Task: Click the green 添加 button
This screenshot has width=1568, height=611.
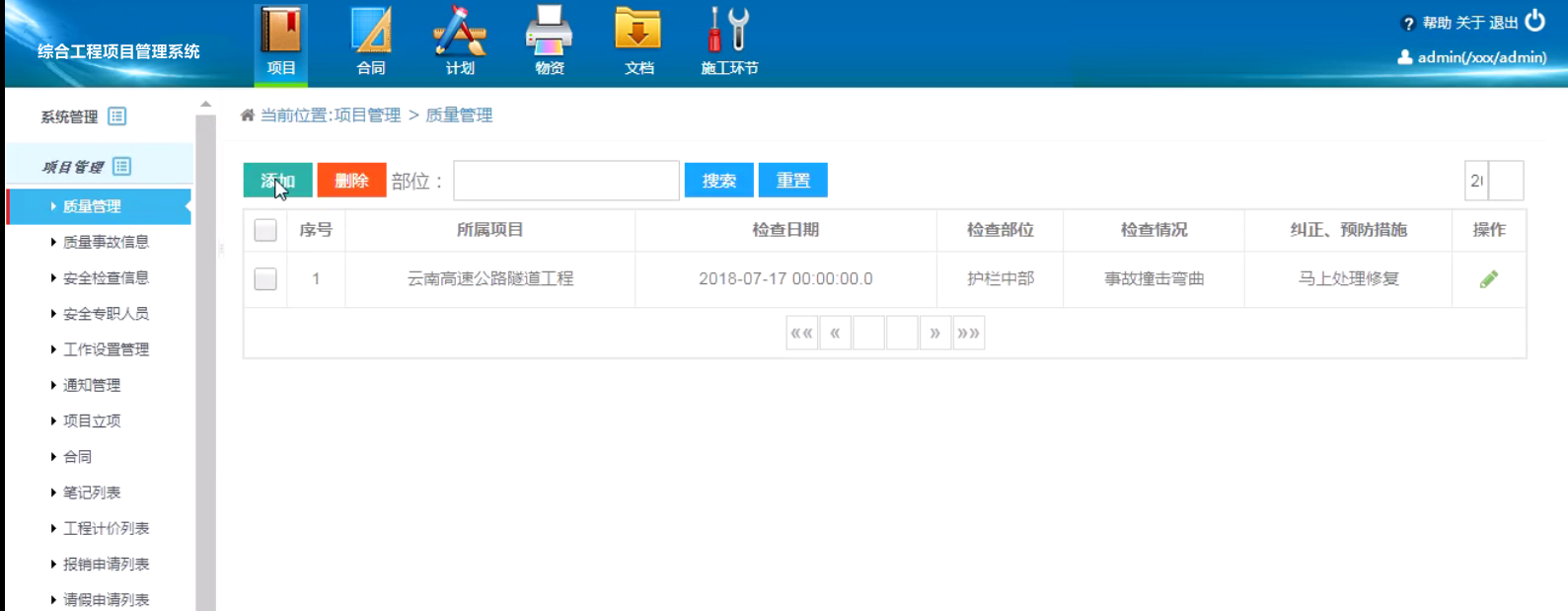Action: pyautogui.click(x=278, y=181)
